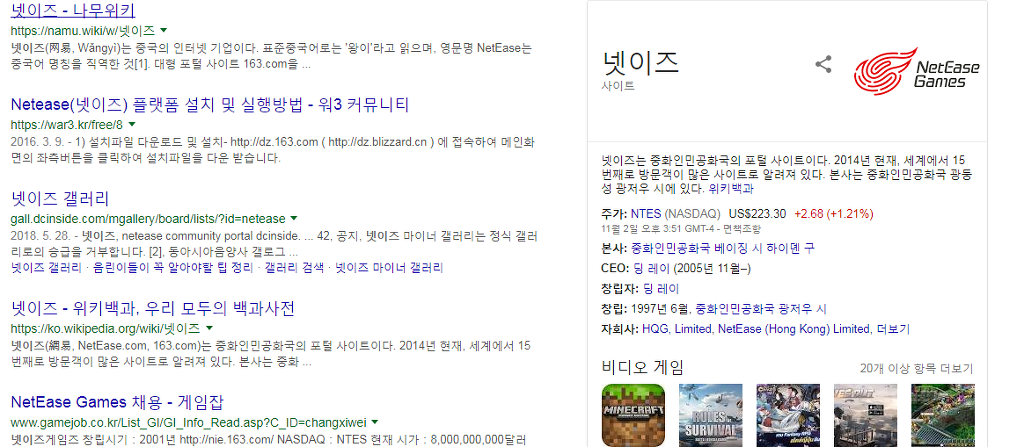Click 20개 이상 항목 더보기 link
The width and height of the screenshot is (1024, 447).
tap(916, 368)
